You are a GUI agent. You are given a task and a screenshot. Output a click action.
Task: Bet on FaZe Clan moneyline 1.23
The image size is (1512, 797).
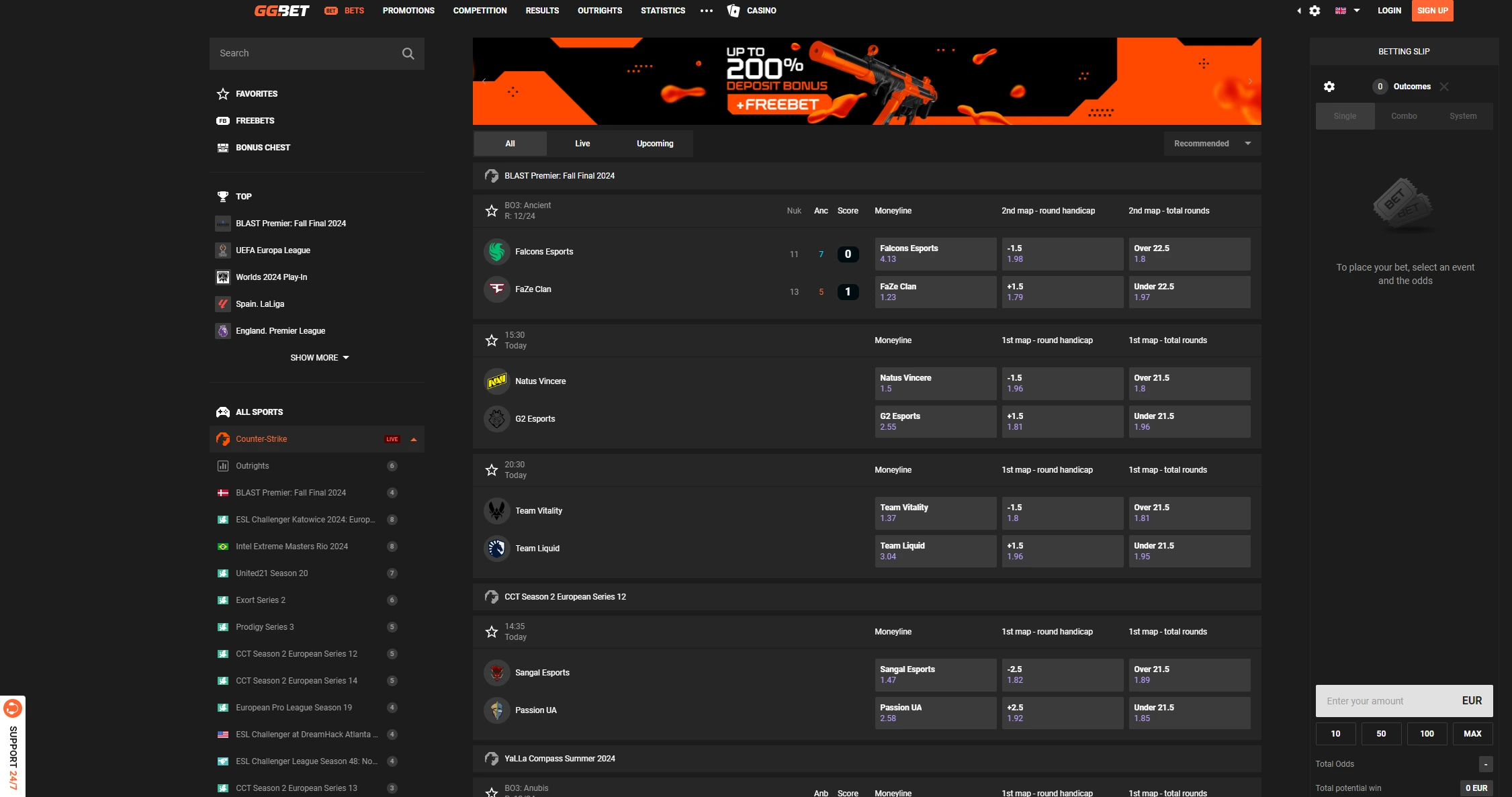pyautogui.click(x=935, y=292)
